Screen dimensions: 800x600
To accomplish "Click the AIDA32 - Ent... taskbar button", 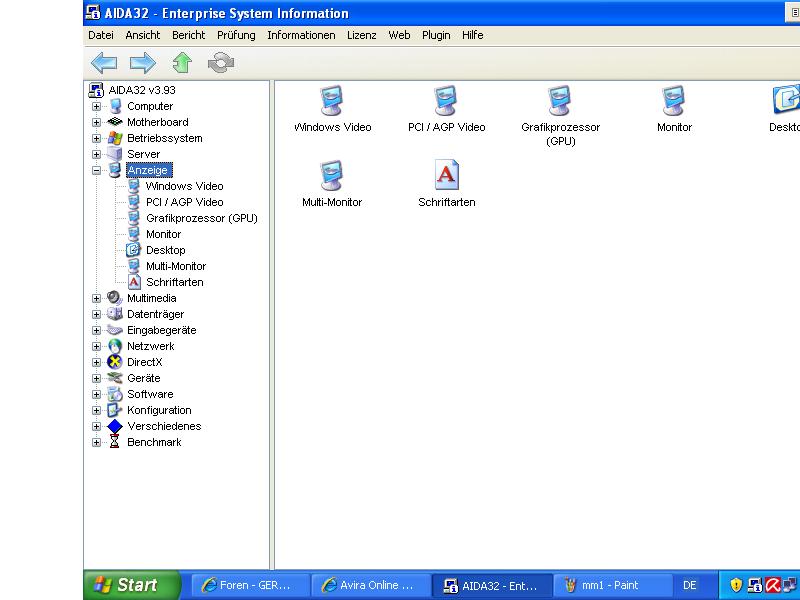I will click(492, 585).
